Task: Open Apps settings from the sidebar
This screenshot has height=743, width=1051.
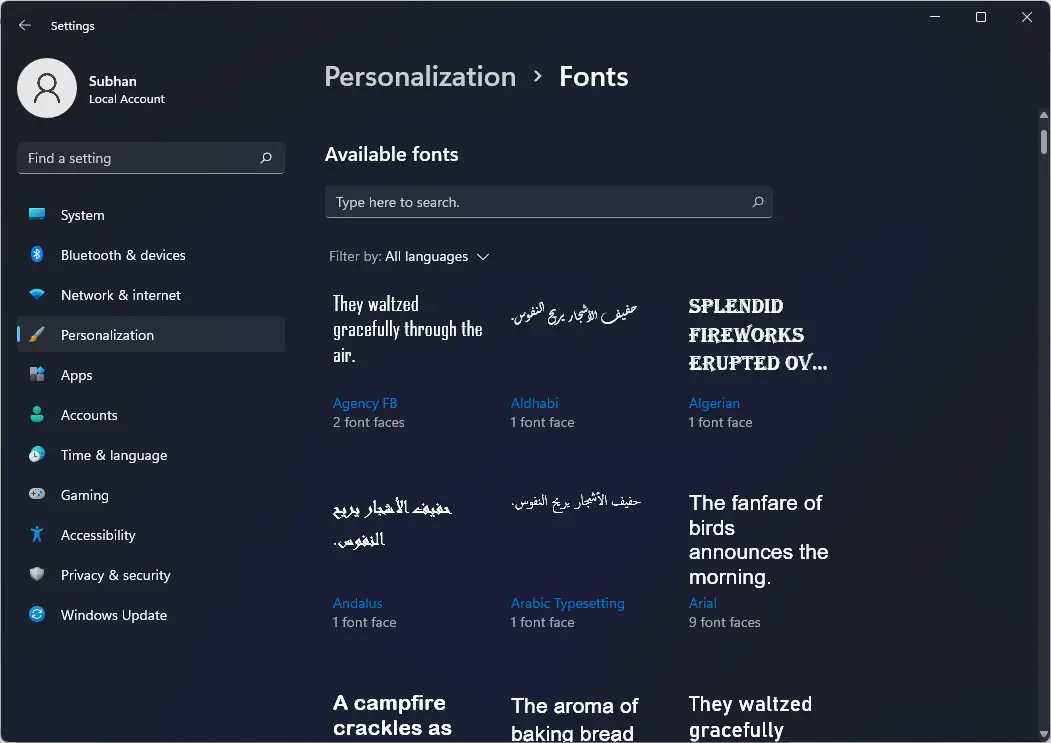Action: point(36,375)
